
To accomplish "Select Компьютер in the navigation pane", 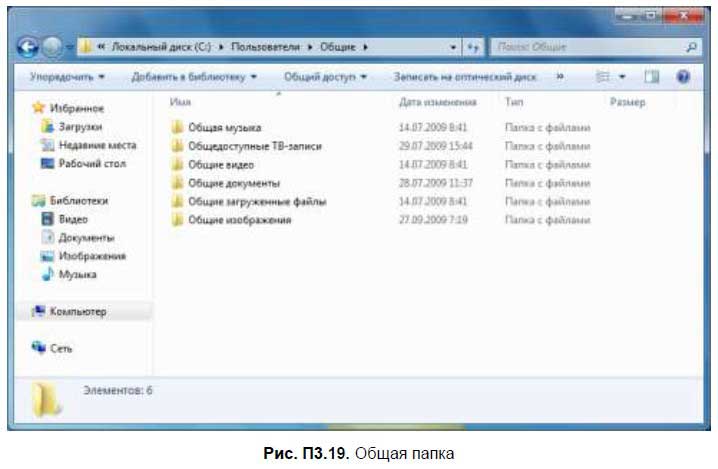I will 78,311.
